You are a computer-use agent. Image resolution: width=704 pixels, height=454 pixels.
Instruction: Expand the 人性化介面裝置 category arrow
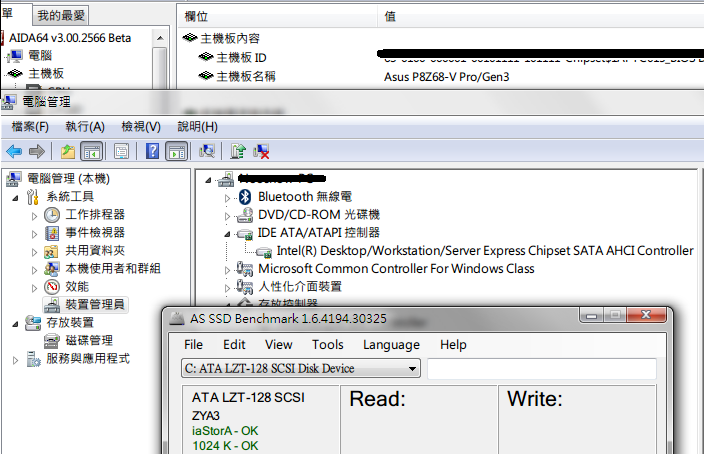pyautogui.click(x=228, y=288)
